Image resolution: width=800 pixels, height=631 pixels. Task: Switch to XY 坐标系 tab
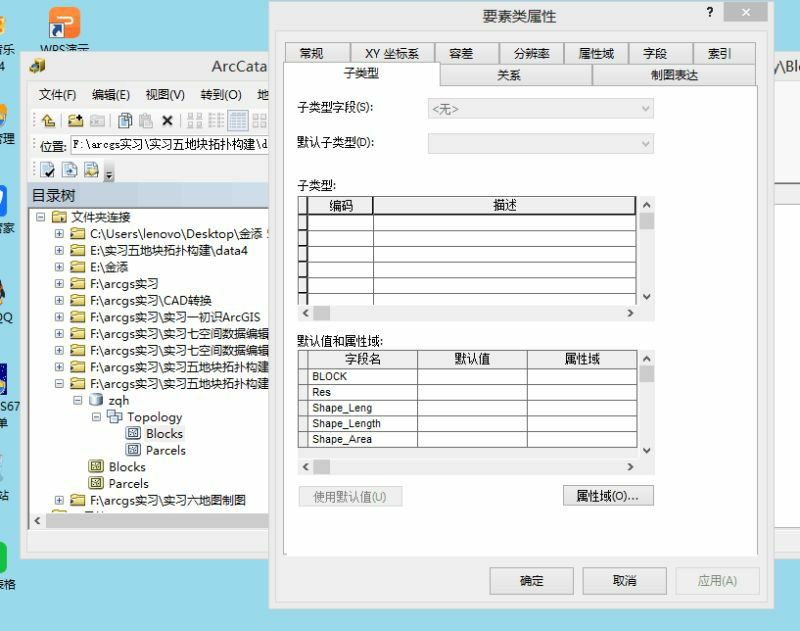coord(392,53)
